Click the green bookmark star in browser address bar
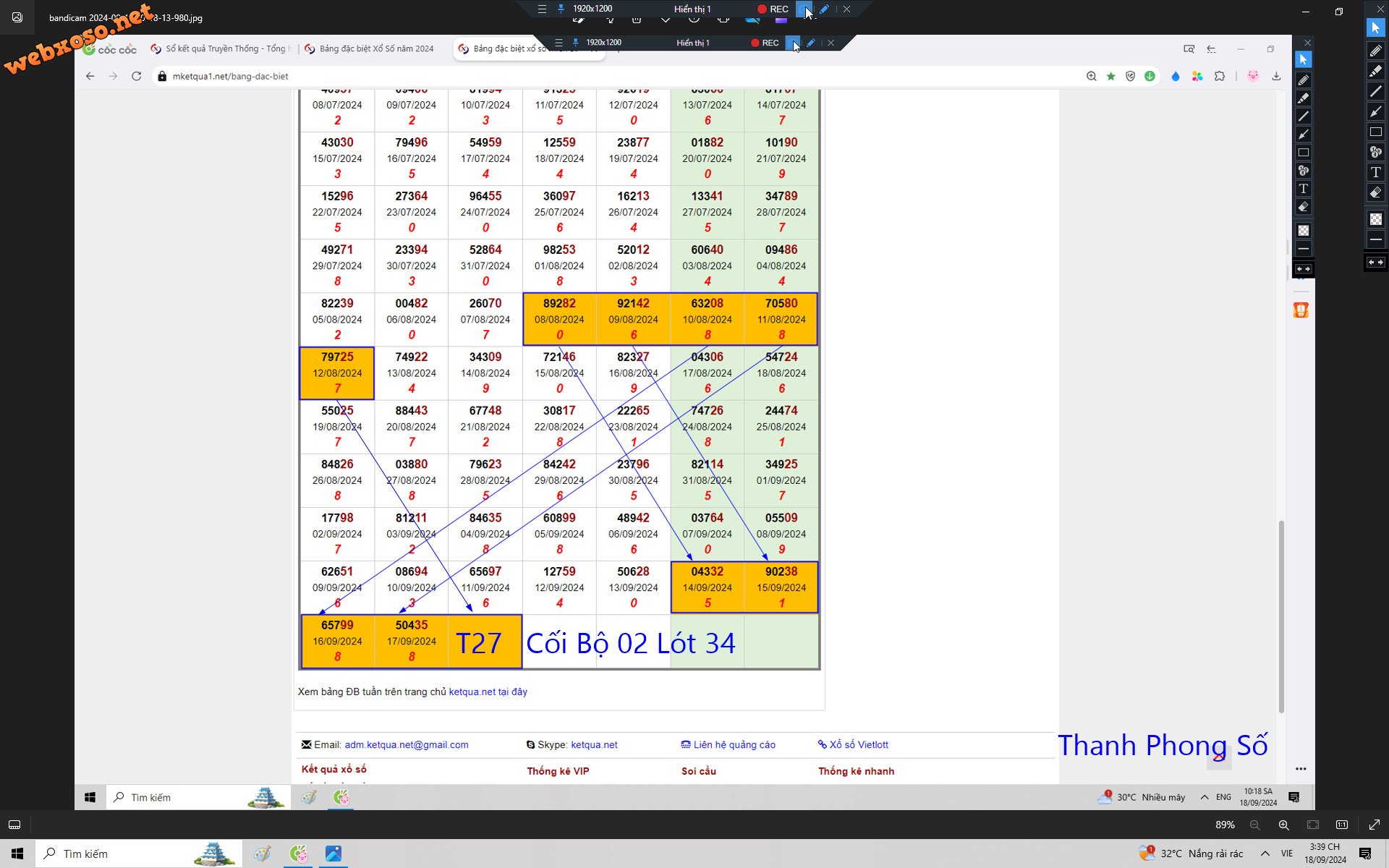Image resolution: width=1389 pixels, height=868 pixels. [1111, 76]
